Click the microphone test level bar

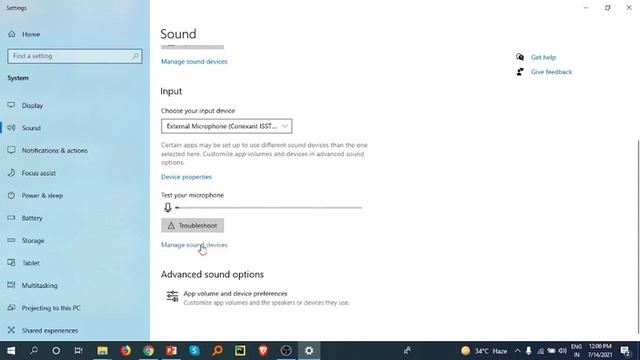(x=269, y=207)
